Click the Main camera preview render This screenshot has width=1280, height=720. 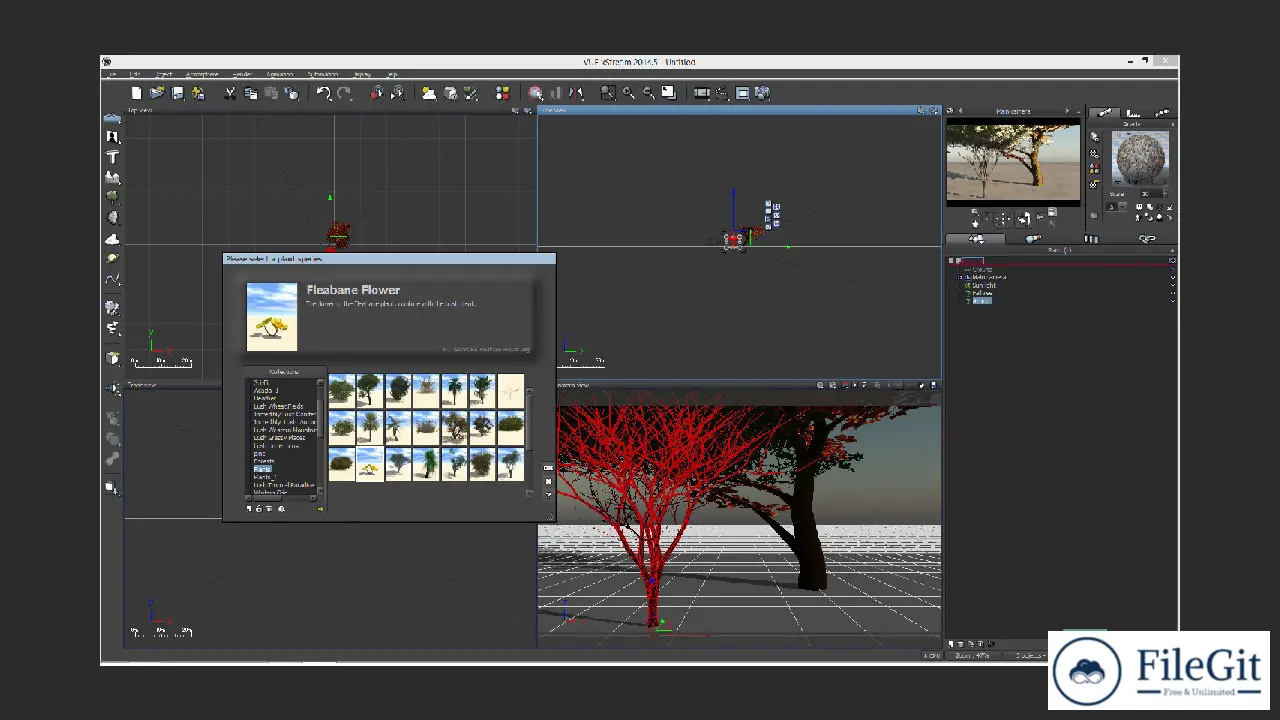[1013, 161]
